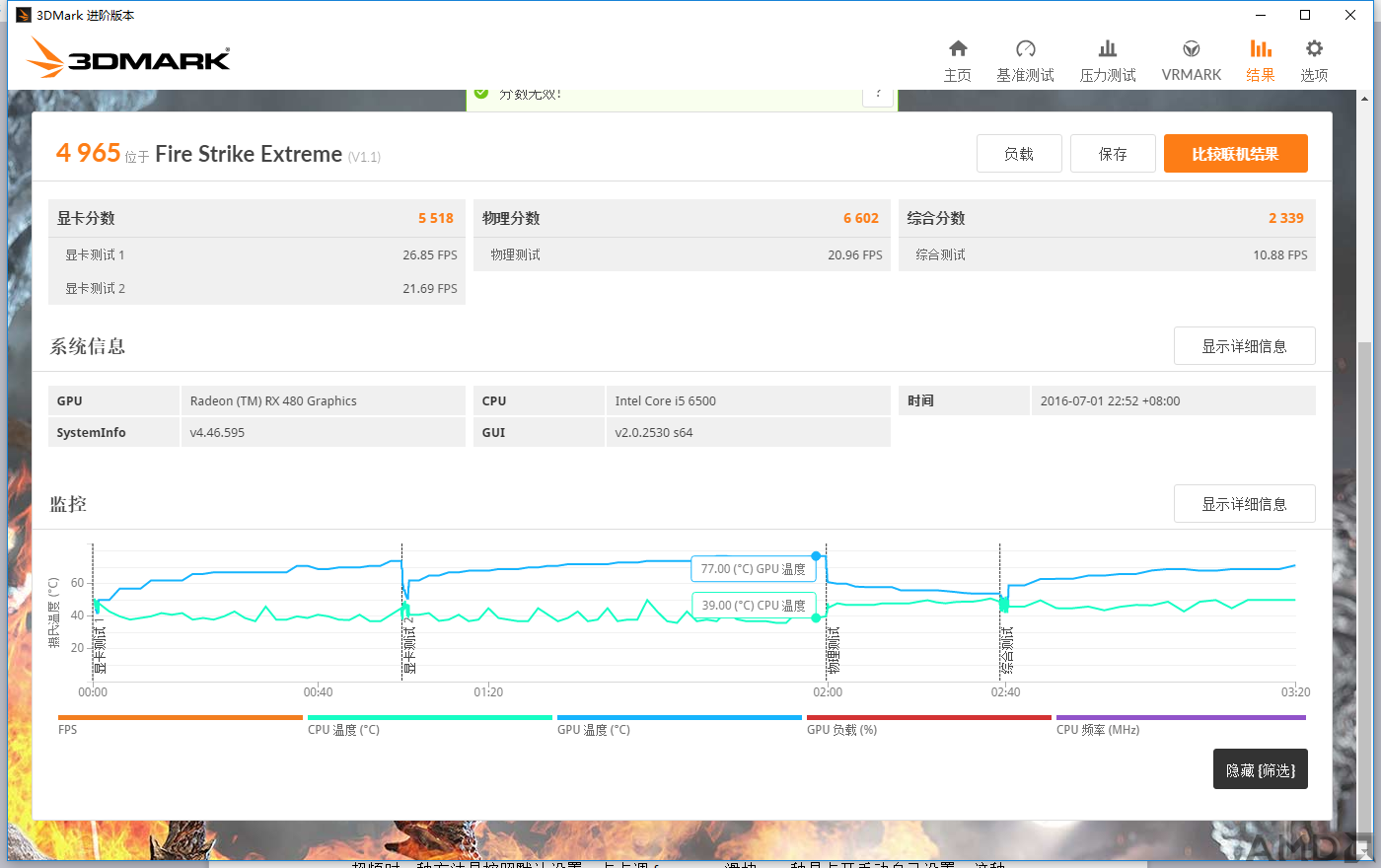This screenshot has width=1381, height=868.
Task: Click the 显卡测试 1 26.85 FPS row
Action: [x=256, y=254]
